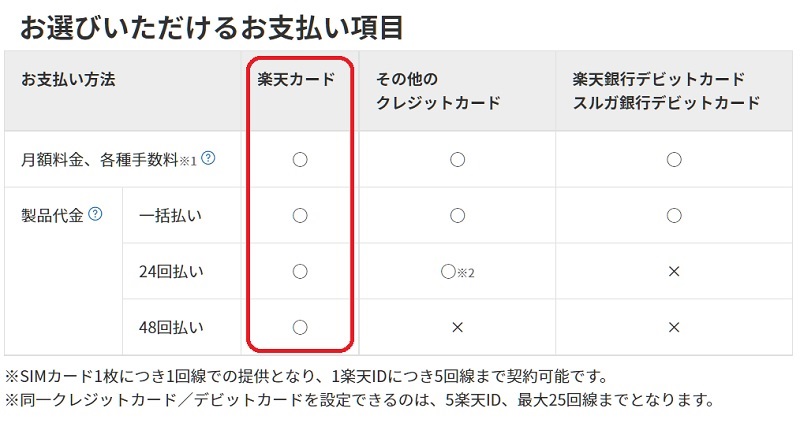Image resolution: width=800 pixels, height=423 pixels.
Task: Click cross mark for debit card 24回払い
Action: [674, 271]
